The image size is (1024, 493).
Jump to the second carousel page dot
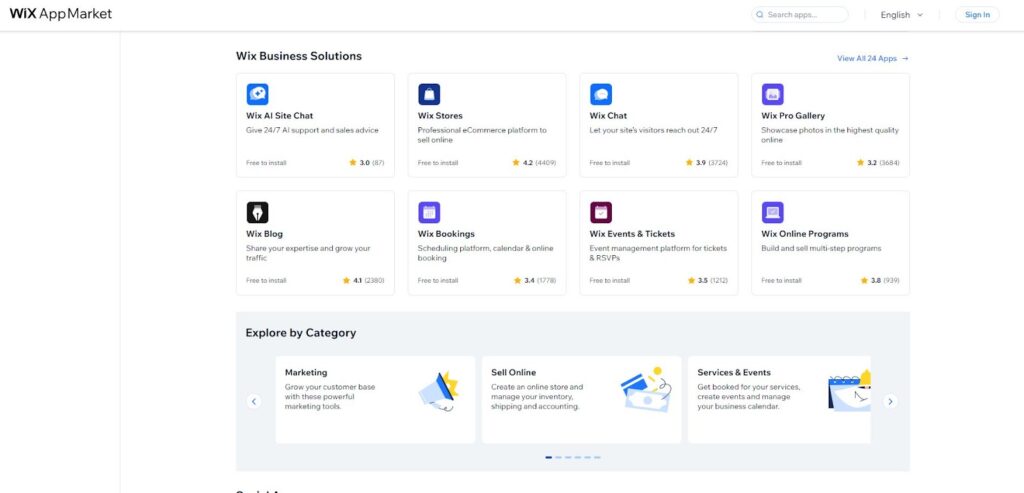(558, 457)
